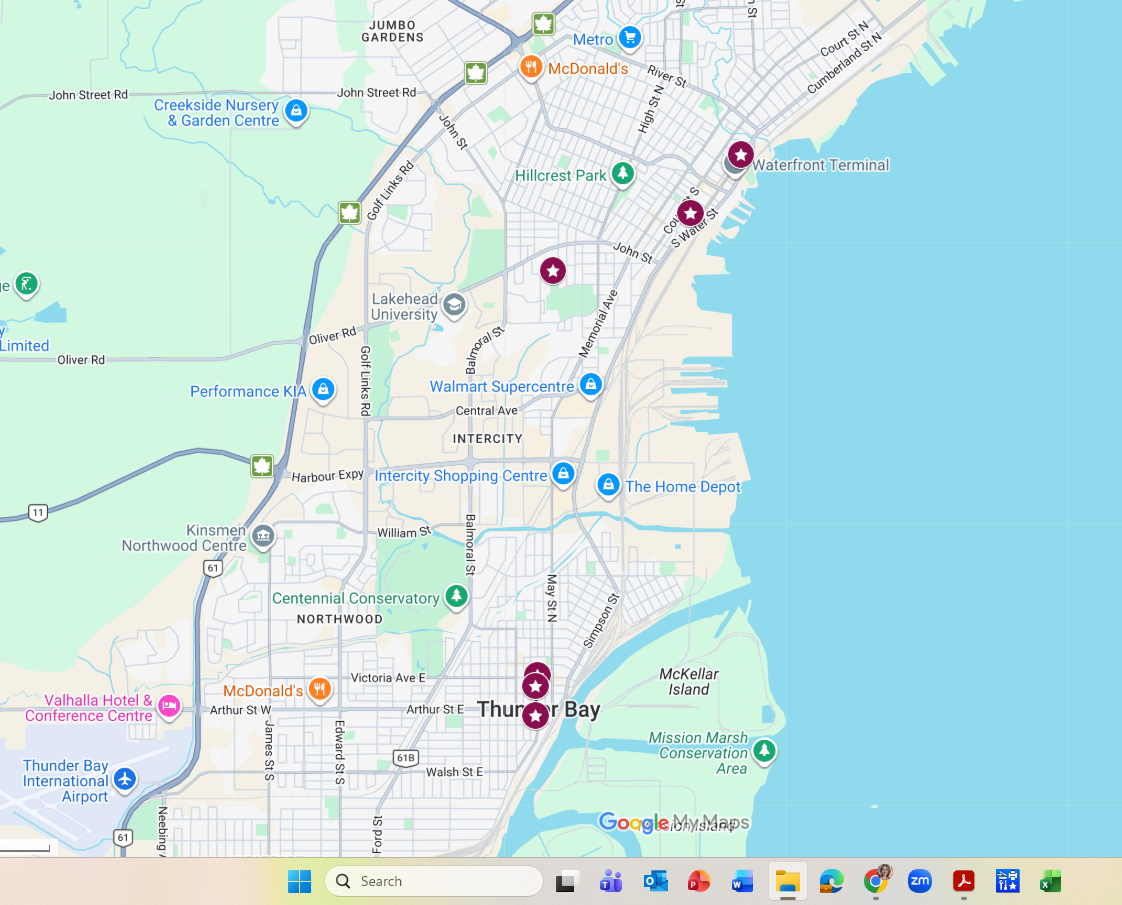Viewport: 1122px width, 905px height.
Task: Select the star marker at Waterfront Terminal
Action: point(741,155)
